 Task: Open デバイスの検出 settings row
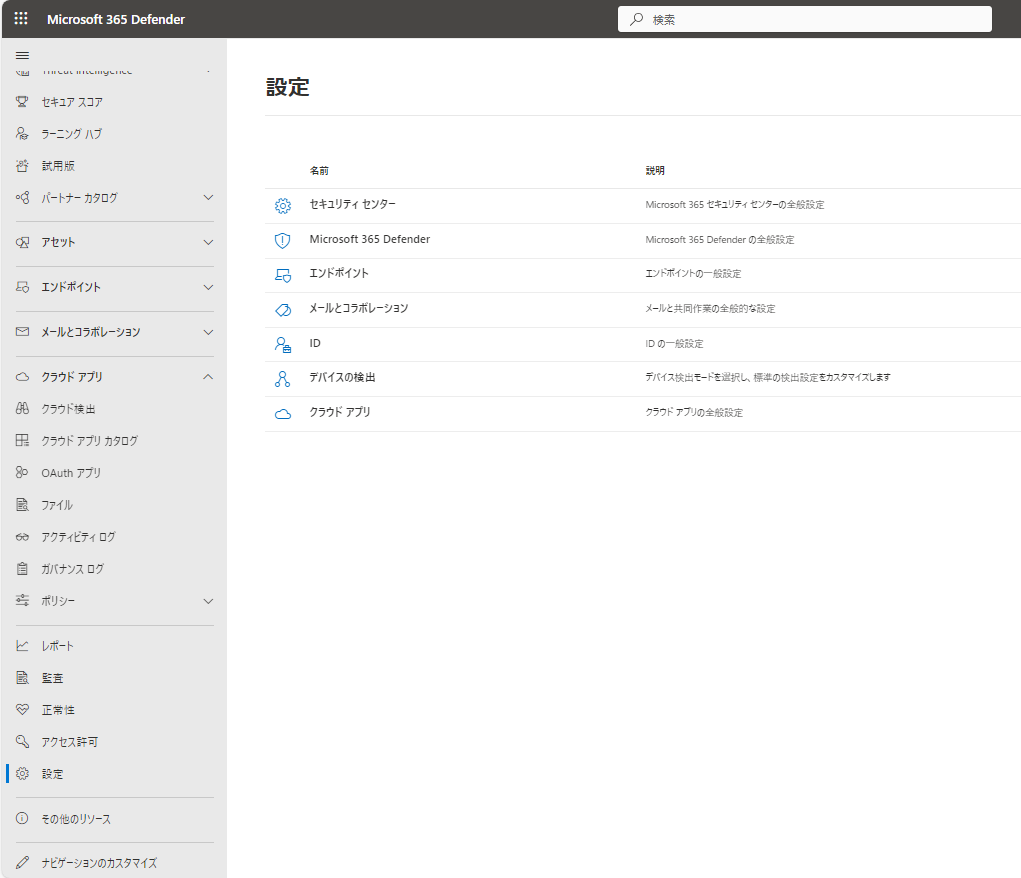click(643, 379)
